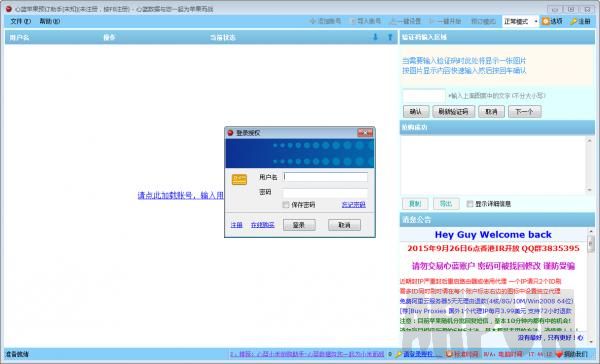Viewport: 600px width, 364px height.
Task: Click the 预订模式 label in toolbar
Action: coord(483,21)
